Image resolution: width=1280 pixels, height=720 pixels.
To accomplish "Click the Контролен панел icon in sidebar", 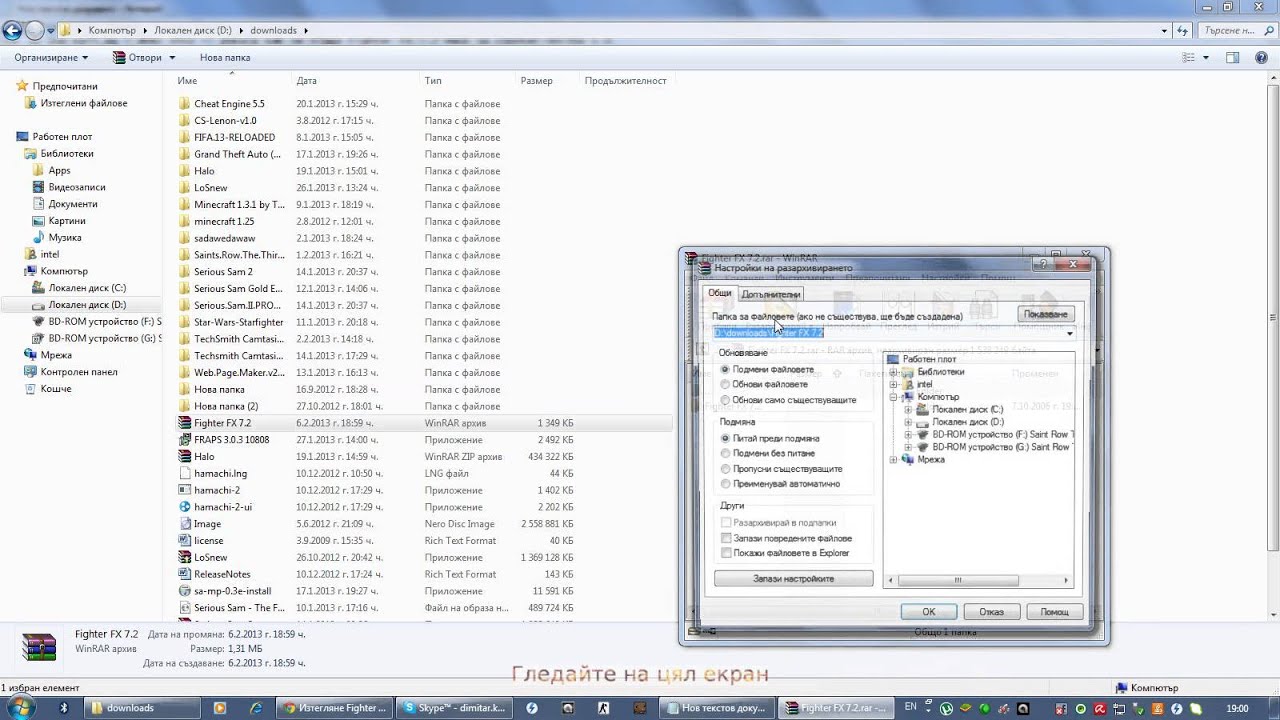I will (31, 372).
